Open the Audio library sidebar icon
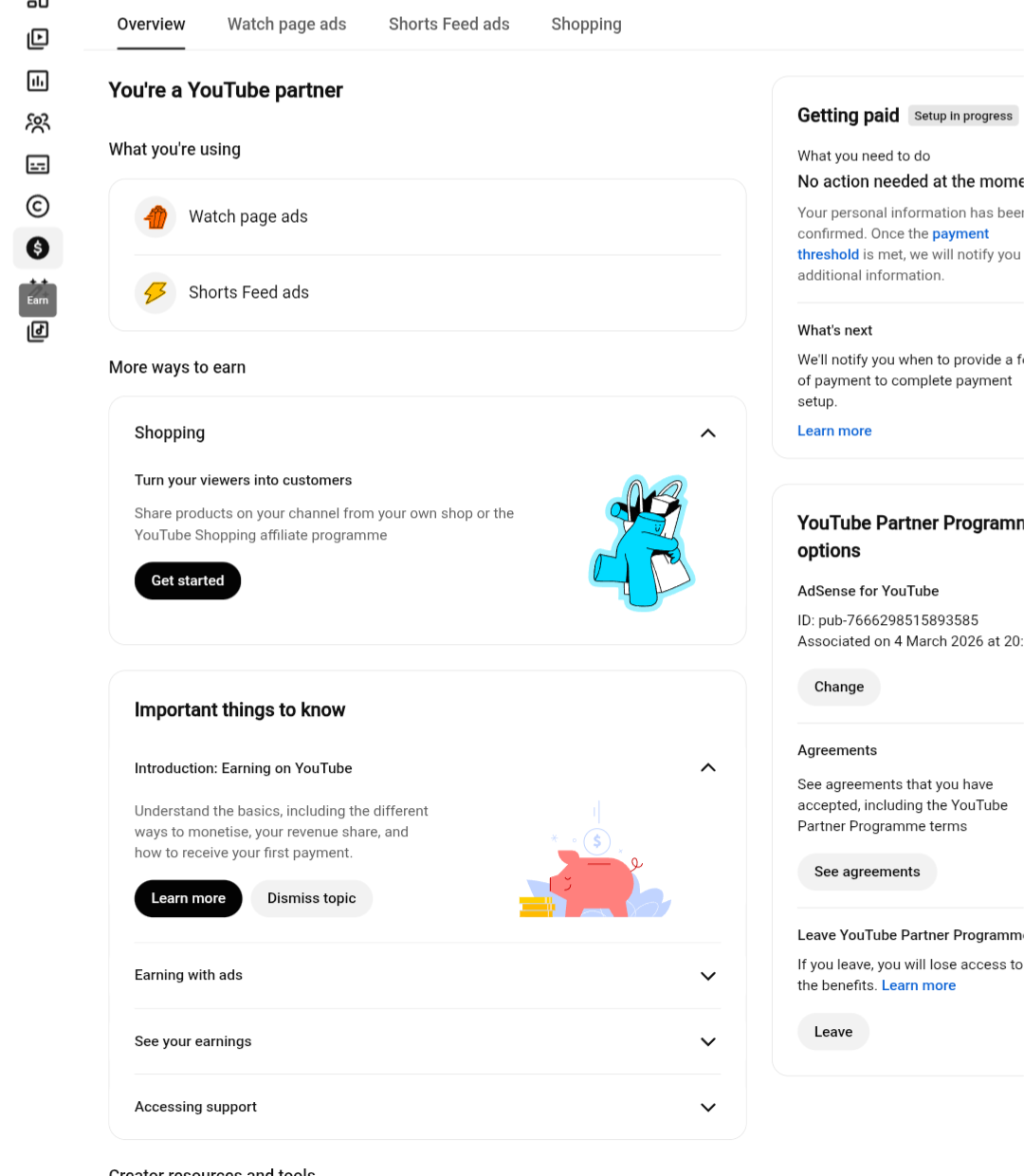 [38, 331]
